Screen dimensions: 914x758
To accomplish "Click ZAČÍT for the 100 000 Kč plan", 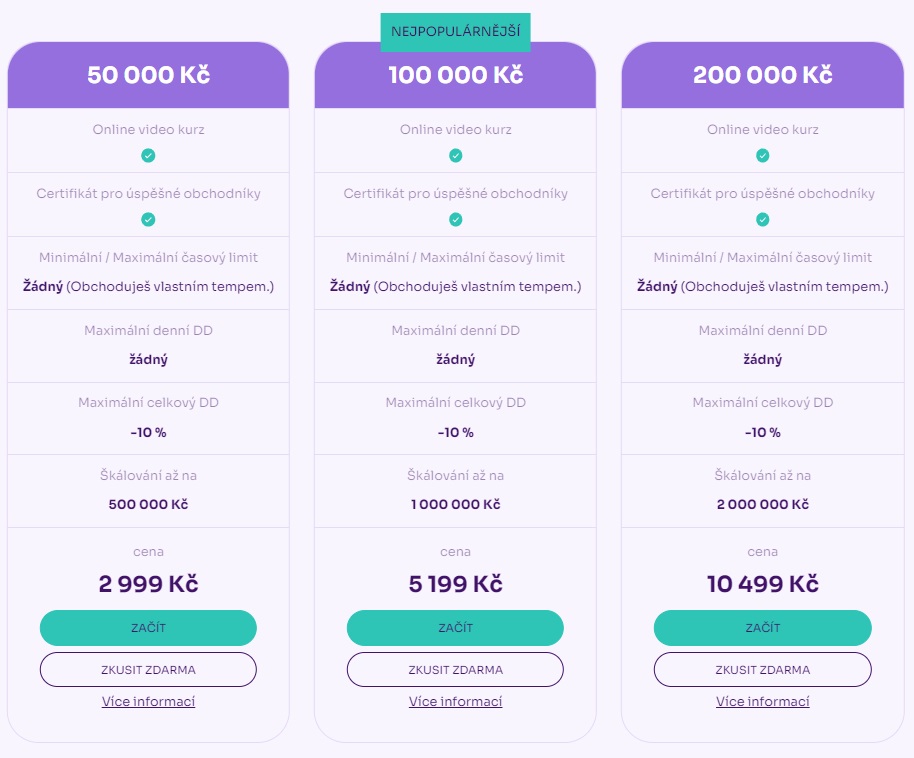I will point(455,628).
